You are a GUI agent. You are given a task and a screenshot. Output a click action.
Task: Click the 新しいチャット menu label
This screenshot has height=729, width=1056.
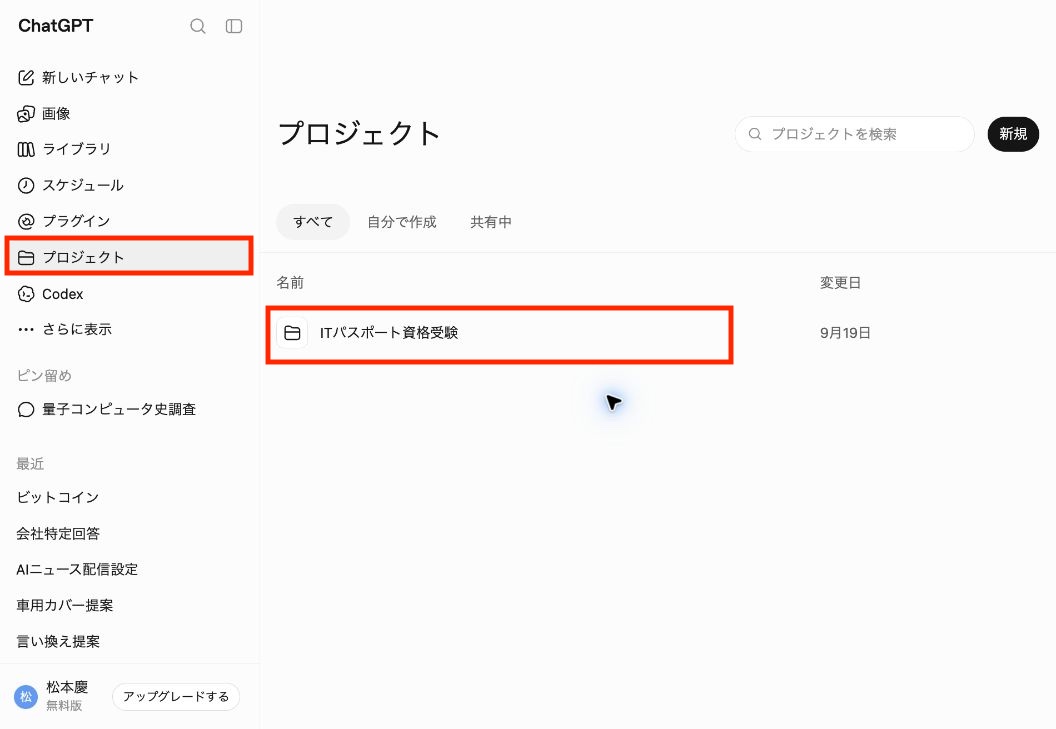(90, 77)
